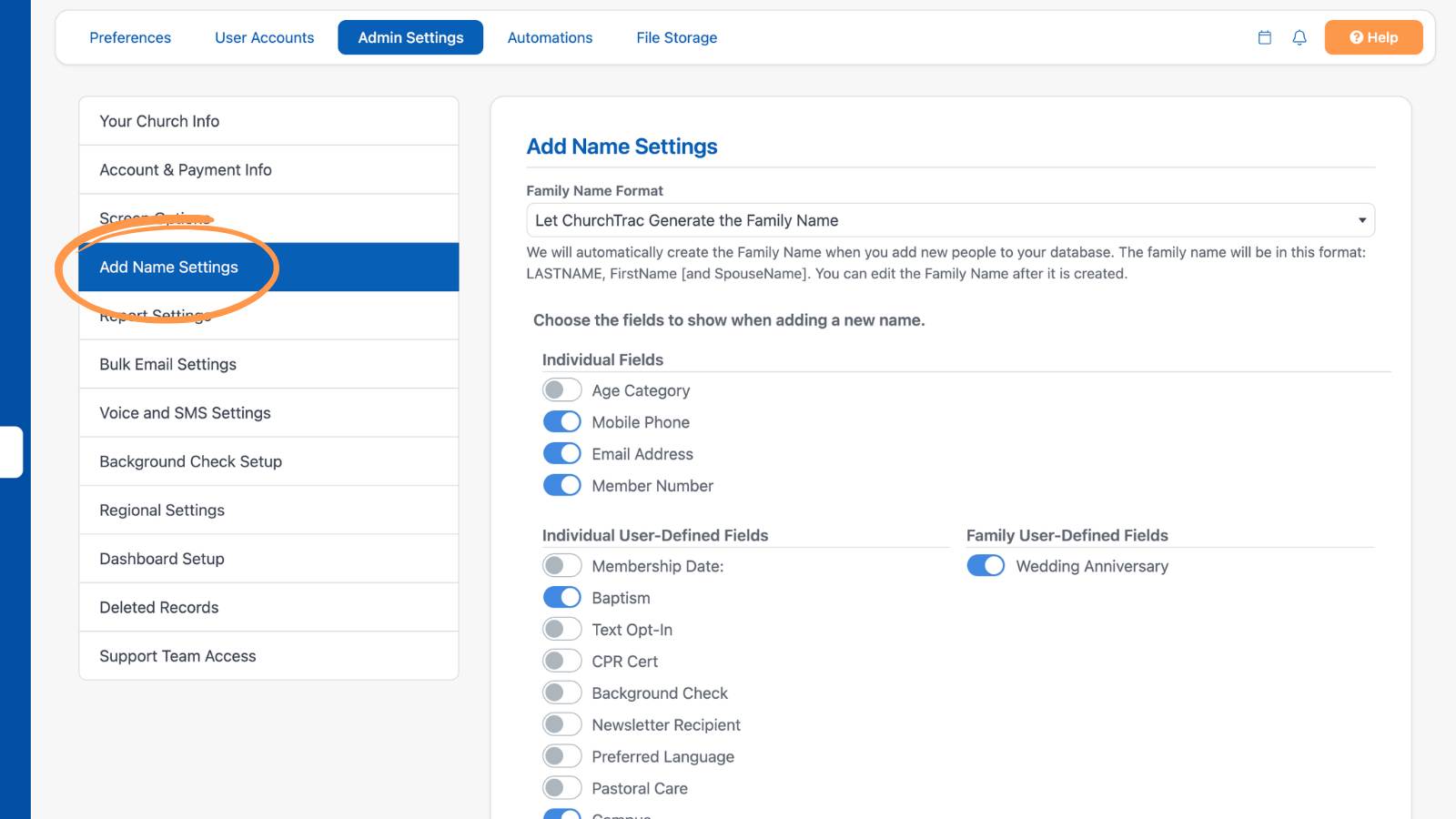This screenshot has height=819, width=1456.
Task: Click the white tab on the left edge
Action: [x=11, y=452]
